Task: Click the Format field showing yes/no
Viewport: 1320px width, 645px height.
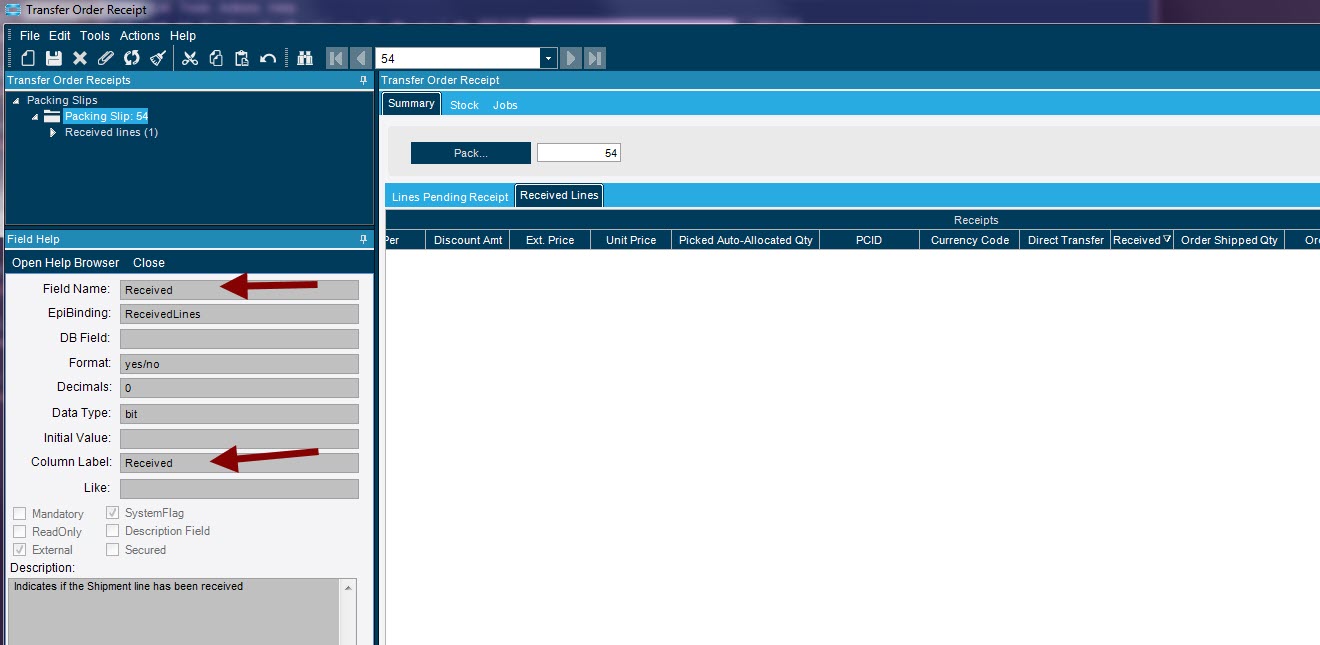Action: click(239, 364)
